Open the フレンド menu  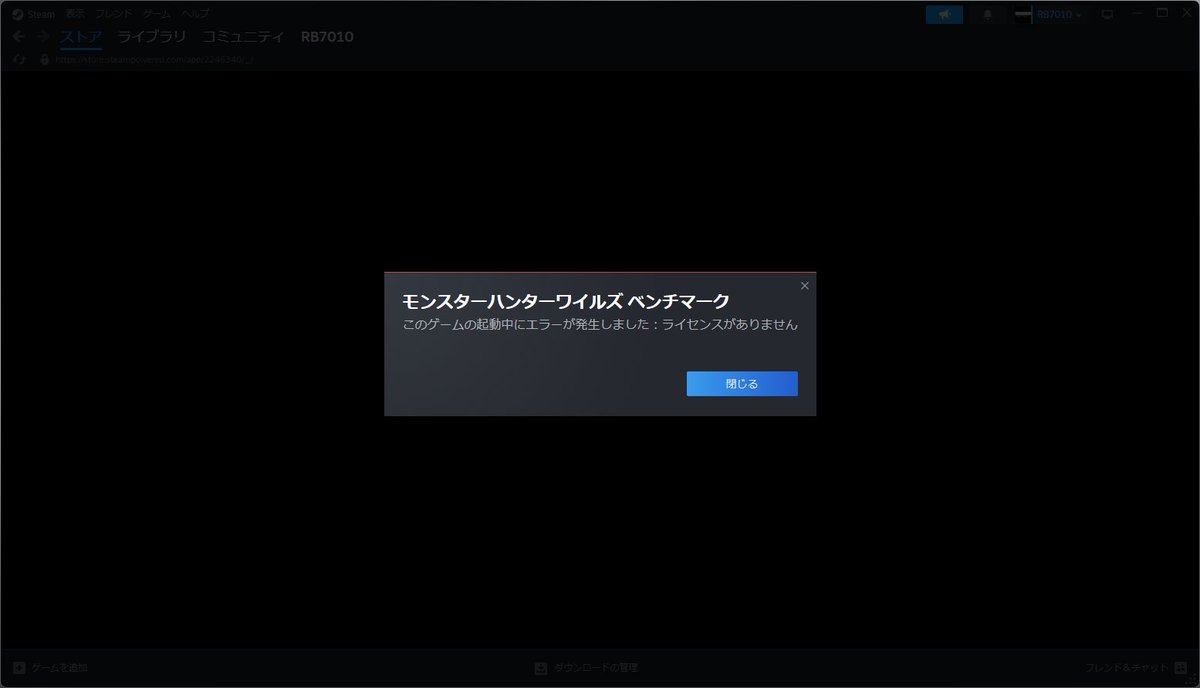pos(113,14)
